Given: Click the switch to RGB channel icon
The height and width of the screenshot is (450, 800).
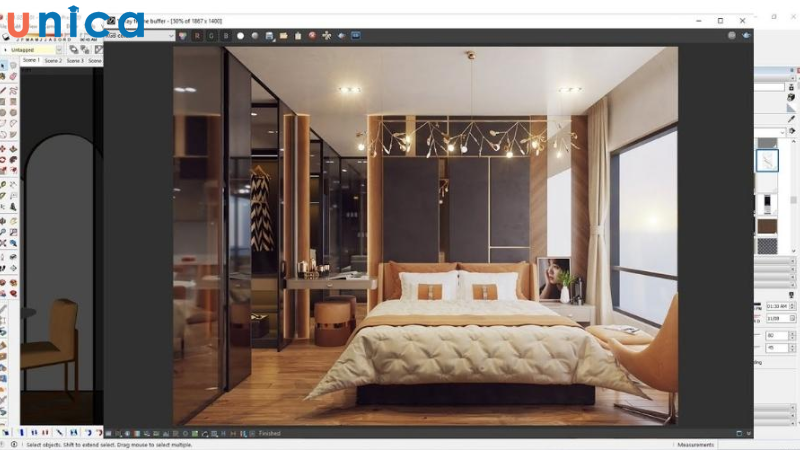Looking at the screenshot, I should pyautogui.click(x=182, y=36).
